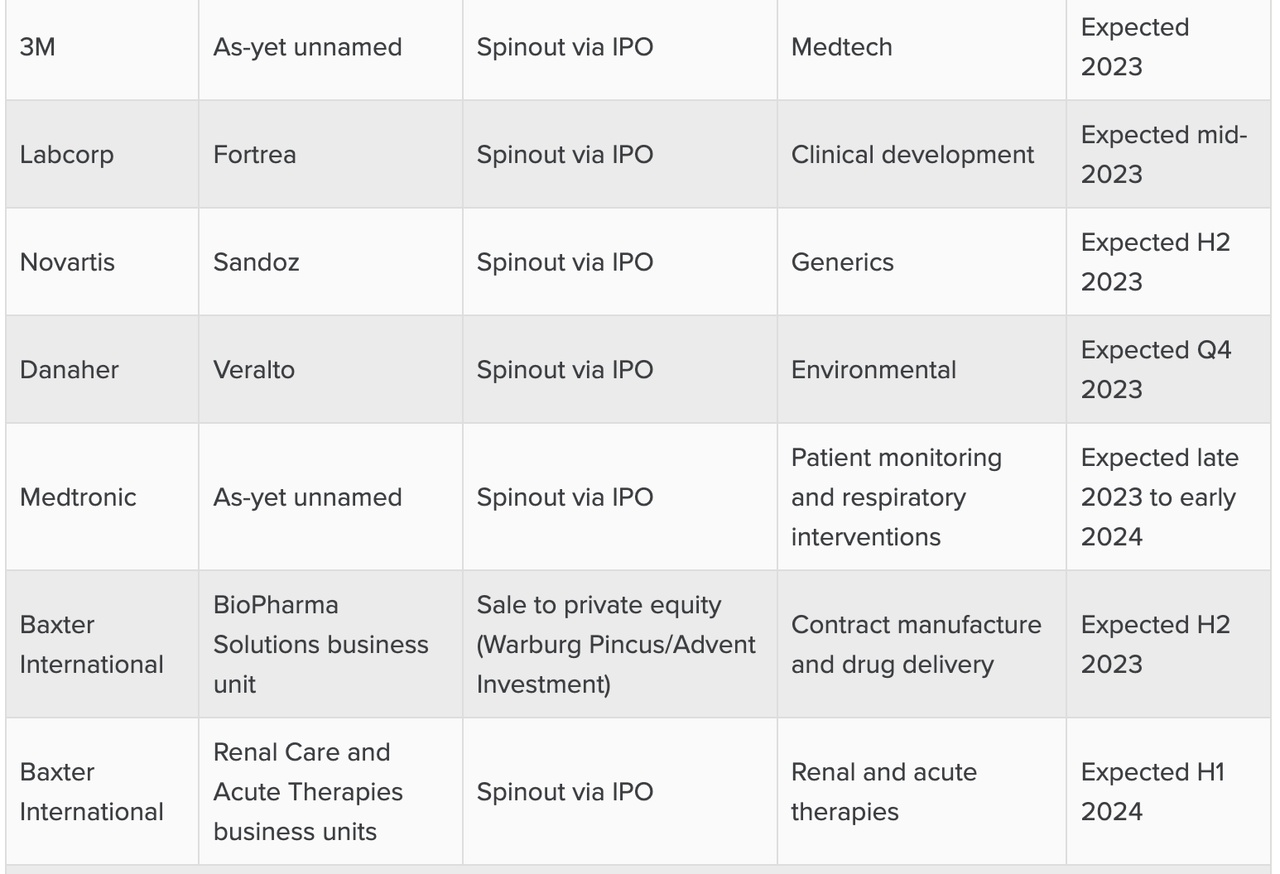
Task: Click the Danaher cell
Action: [69, 370]
